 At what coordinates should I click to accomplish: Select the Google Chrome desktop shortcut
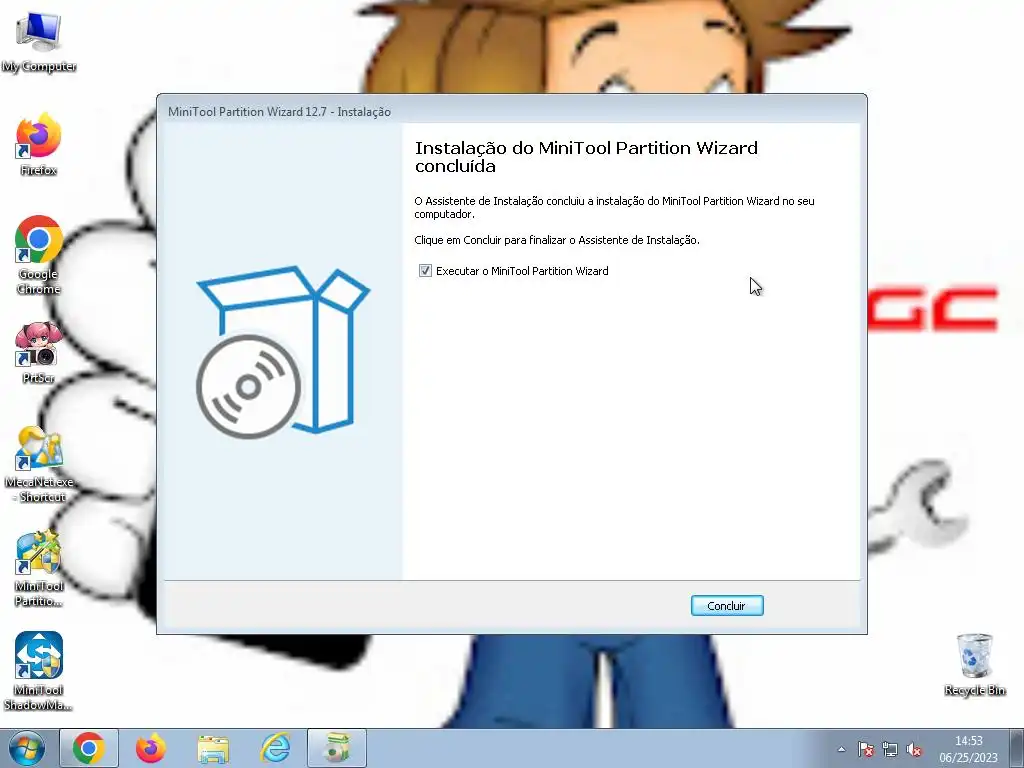coord(39,255)
